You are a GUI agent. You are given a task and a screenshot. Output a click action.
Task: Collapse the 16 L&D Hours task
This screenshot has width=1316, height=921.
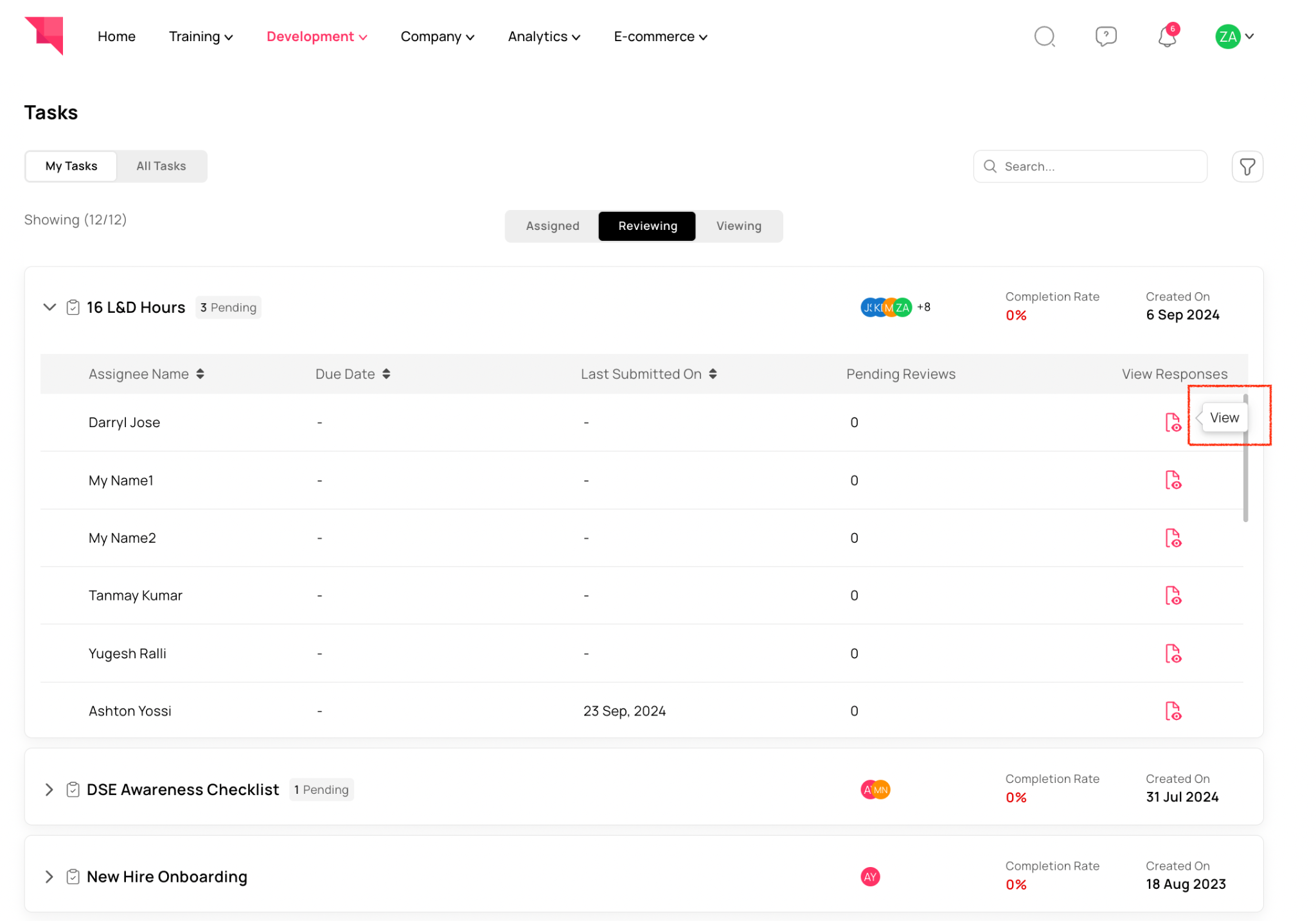49,307
